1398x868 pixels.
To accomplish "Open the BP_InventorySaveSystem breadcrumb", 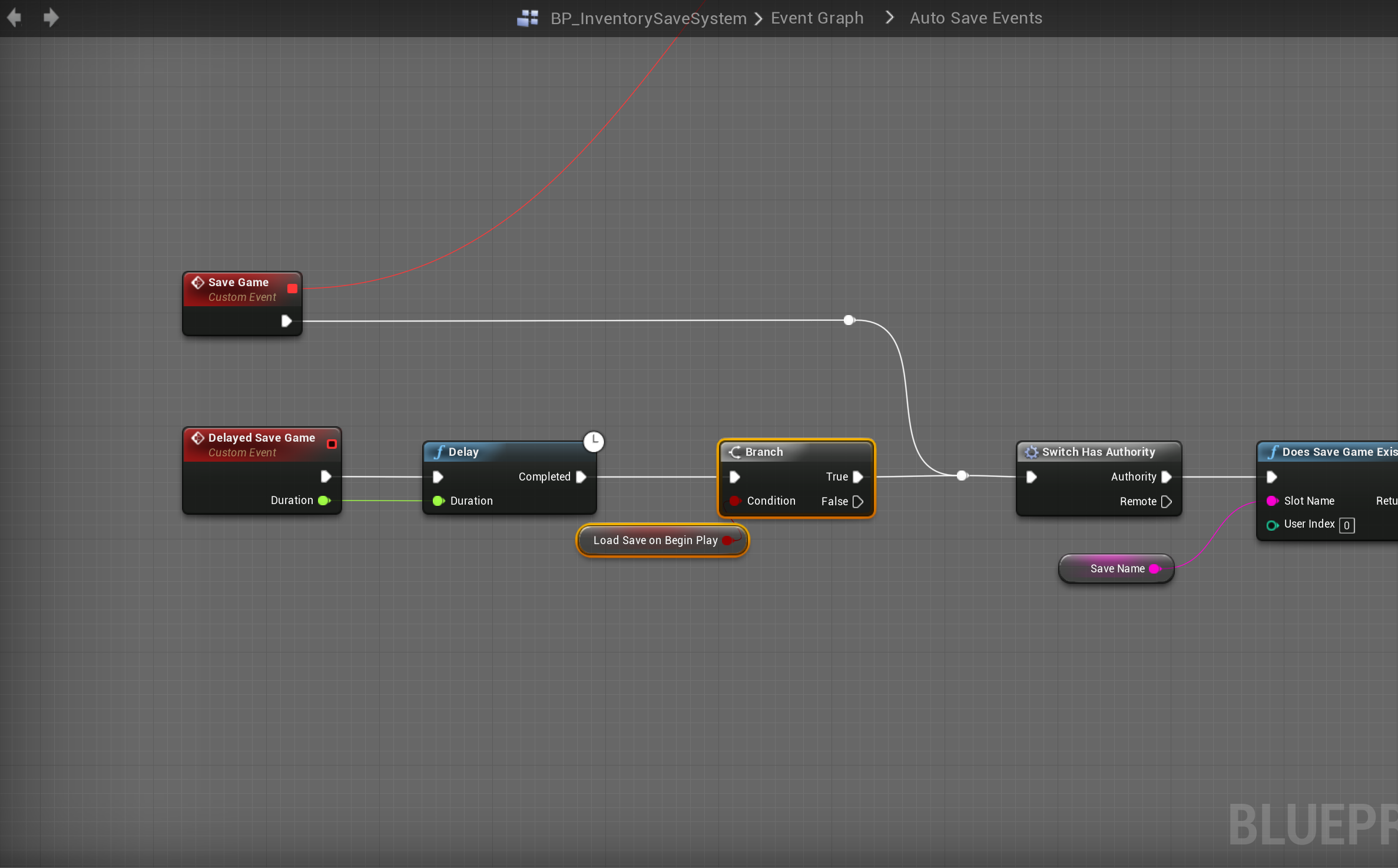I will 648,18.
